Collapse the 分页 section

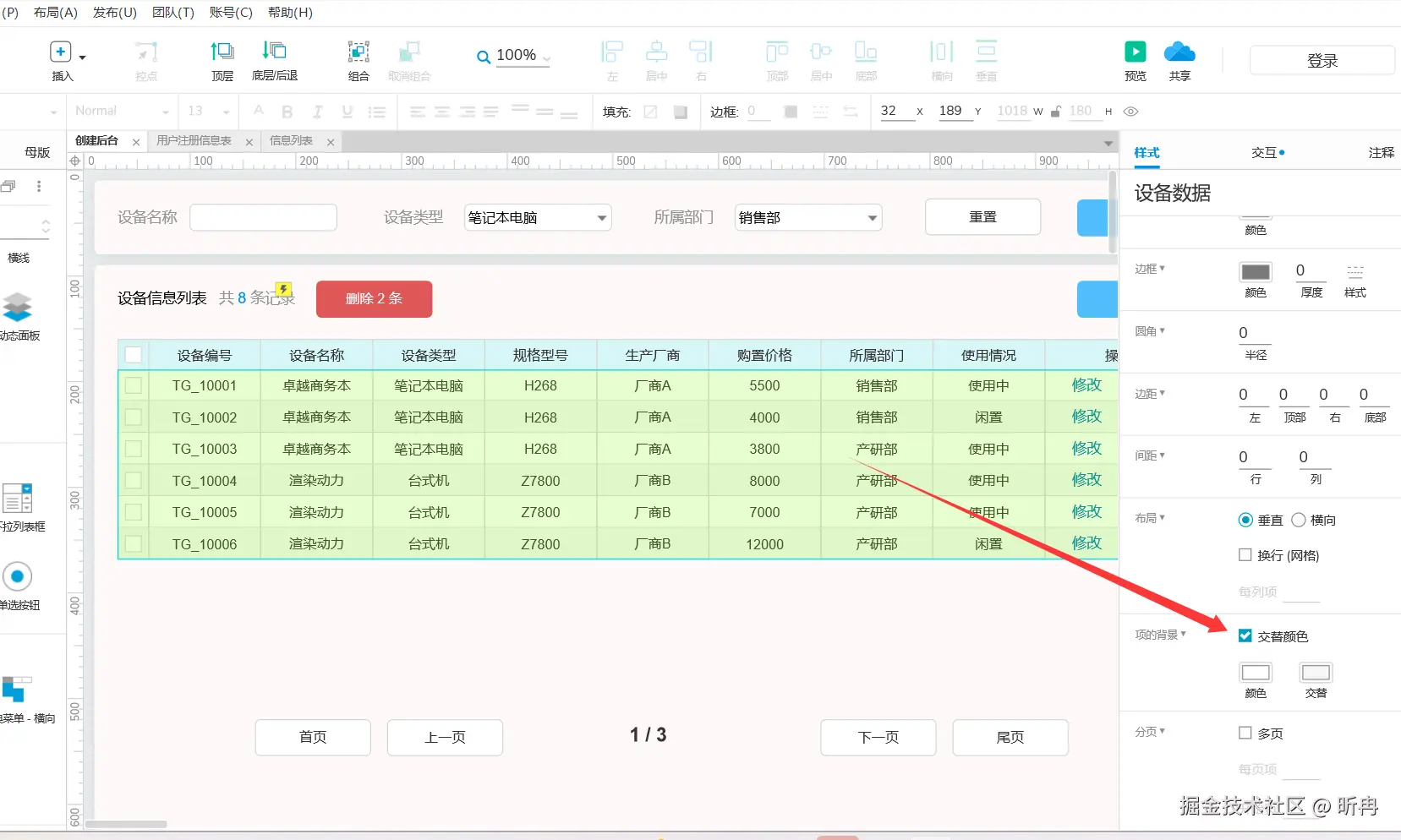(x=1150, y=732)
